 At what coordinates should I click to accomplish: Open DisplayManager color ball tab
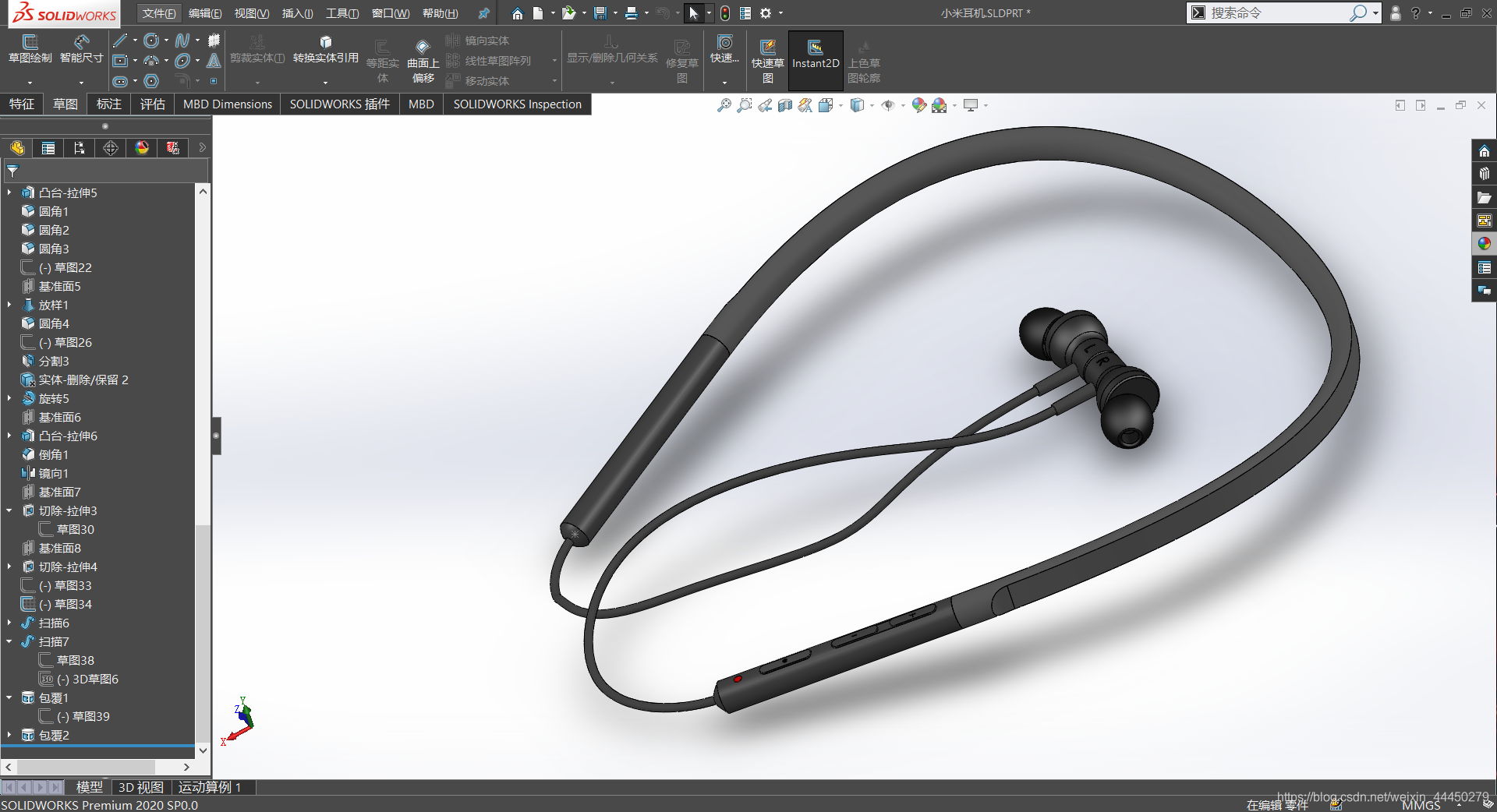142,148
